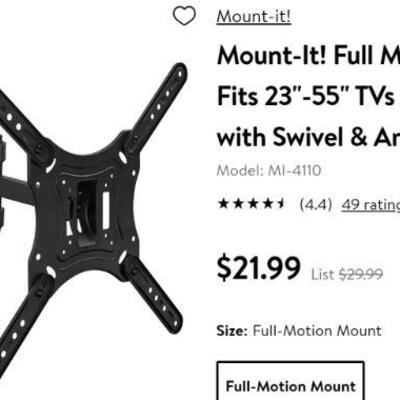Click the 'Size: Full-Motion Mount' label

click(299, 331)
